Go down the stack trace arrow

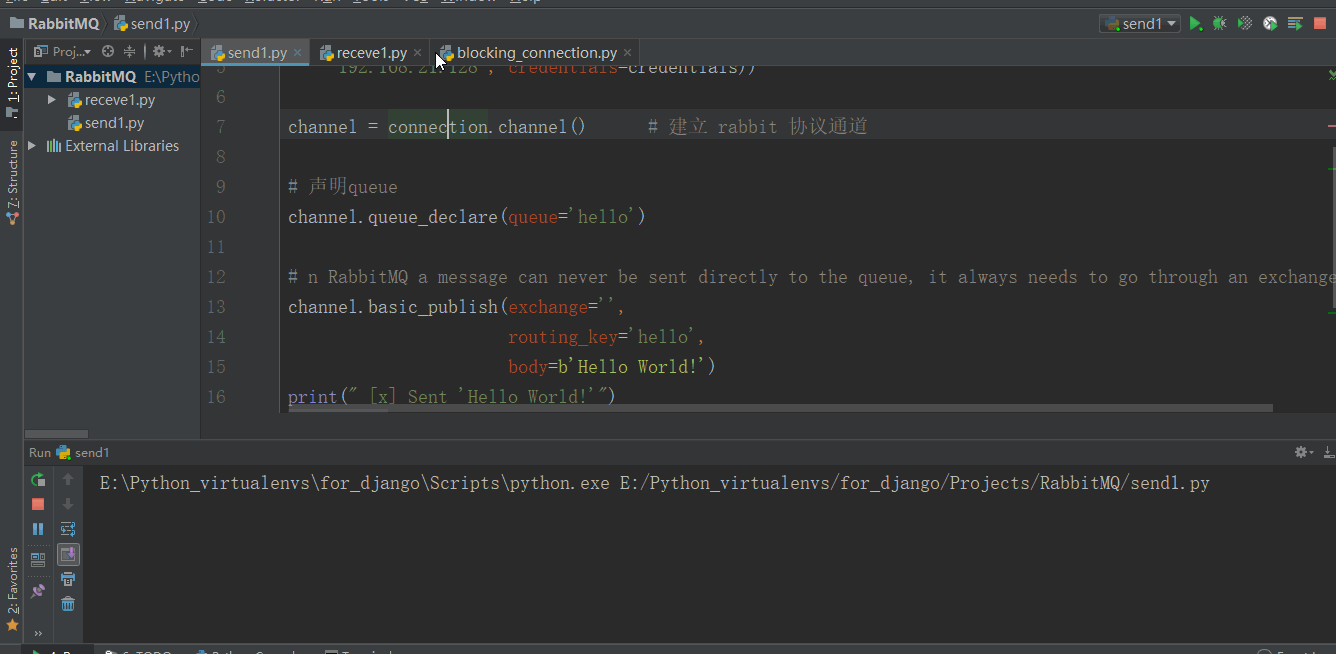pyautogui.click(x=68, y=504)
